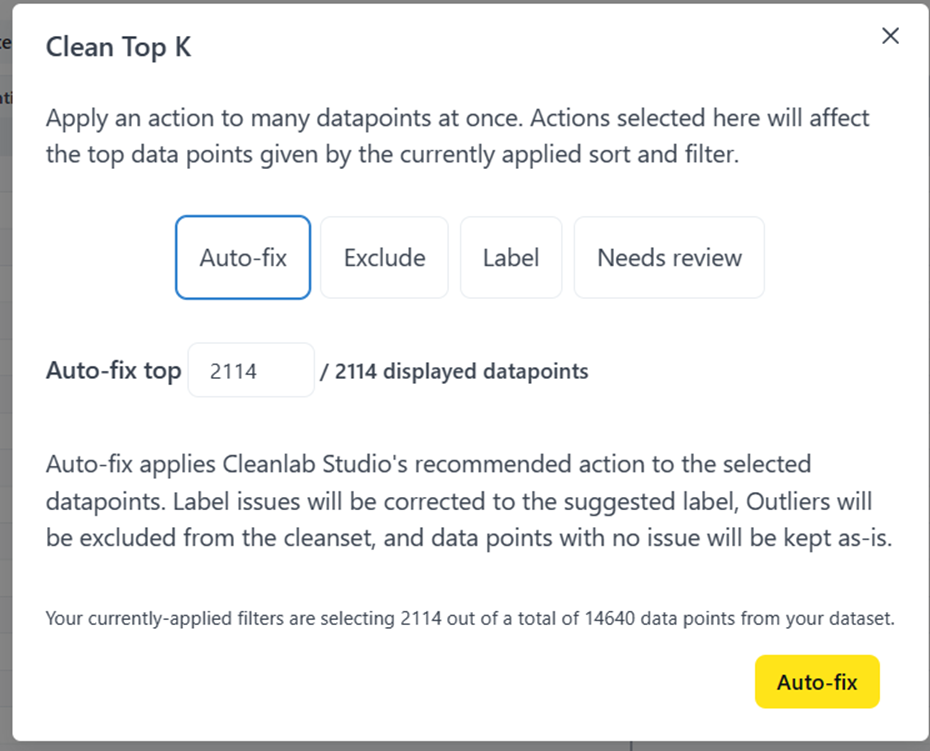Select the Needs review action option
This screenshot has height=751, width=930.
(x=669, y=257)
